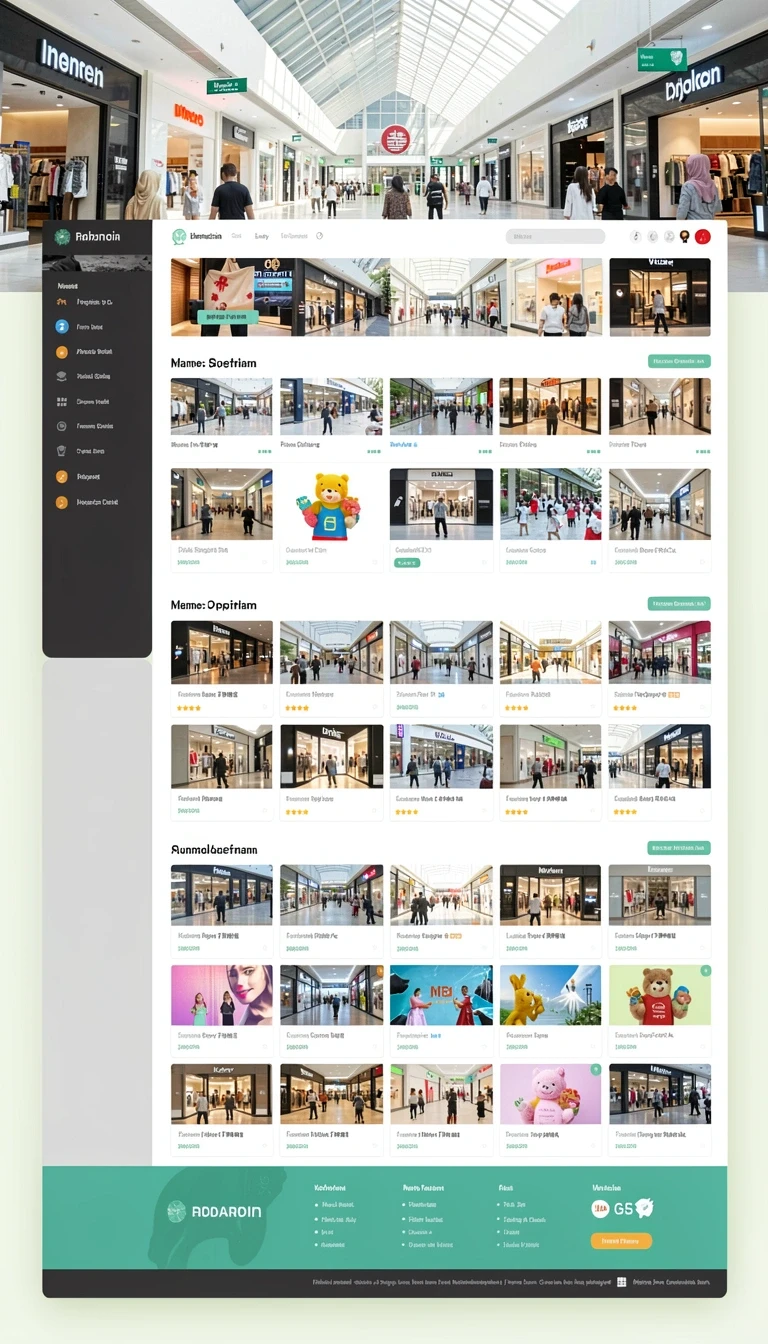Open the dark avatar icon beside the red circle
The height and width of the screenshot is (1344, 768).
(x=685, y=237)
